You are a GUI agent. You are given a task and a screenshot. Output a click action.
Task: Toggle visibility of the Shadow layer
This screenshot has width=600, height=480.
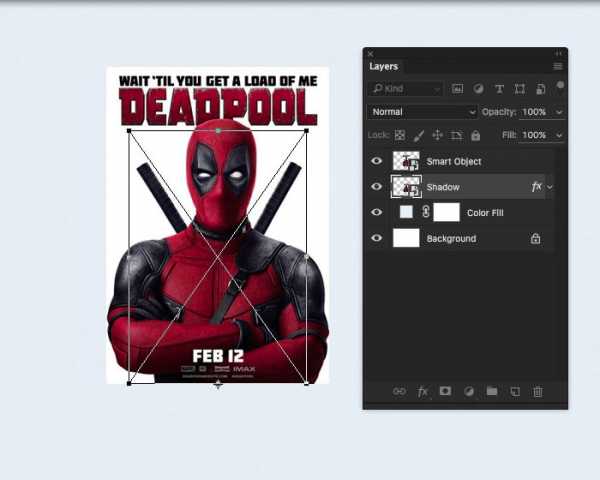377,187
